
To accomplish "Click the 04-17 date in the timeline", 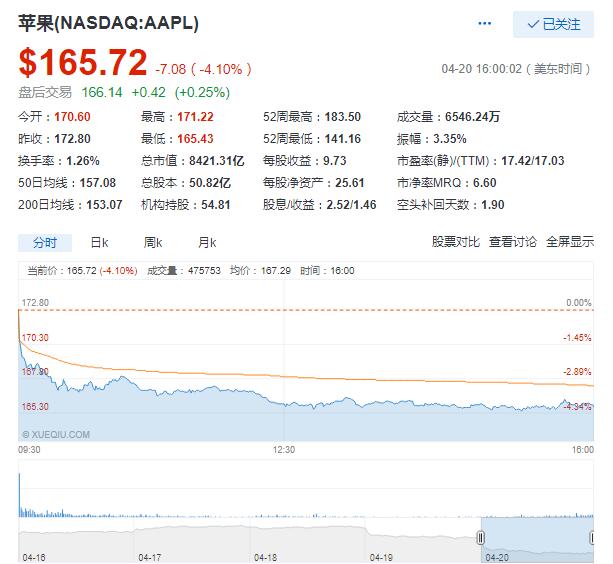I will coord(149,557).
